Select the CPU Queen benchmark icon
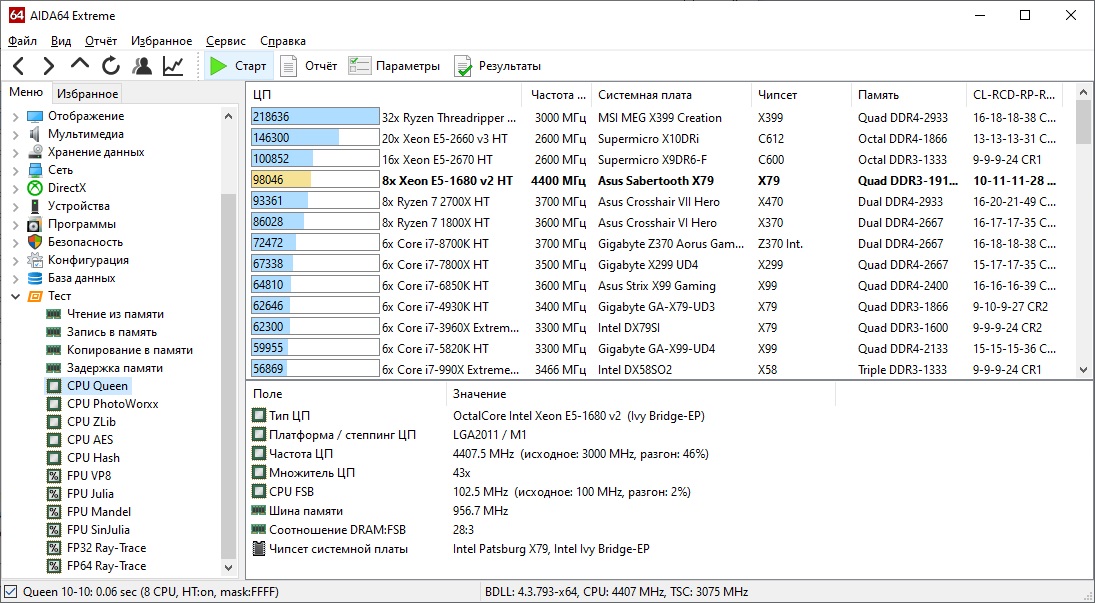This screenshot has height=603, width=1095. (53, 386)
